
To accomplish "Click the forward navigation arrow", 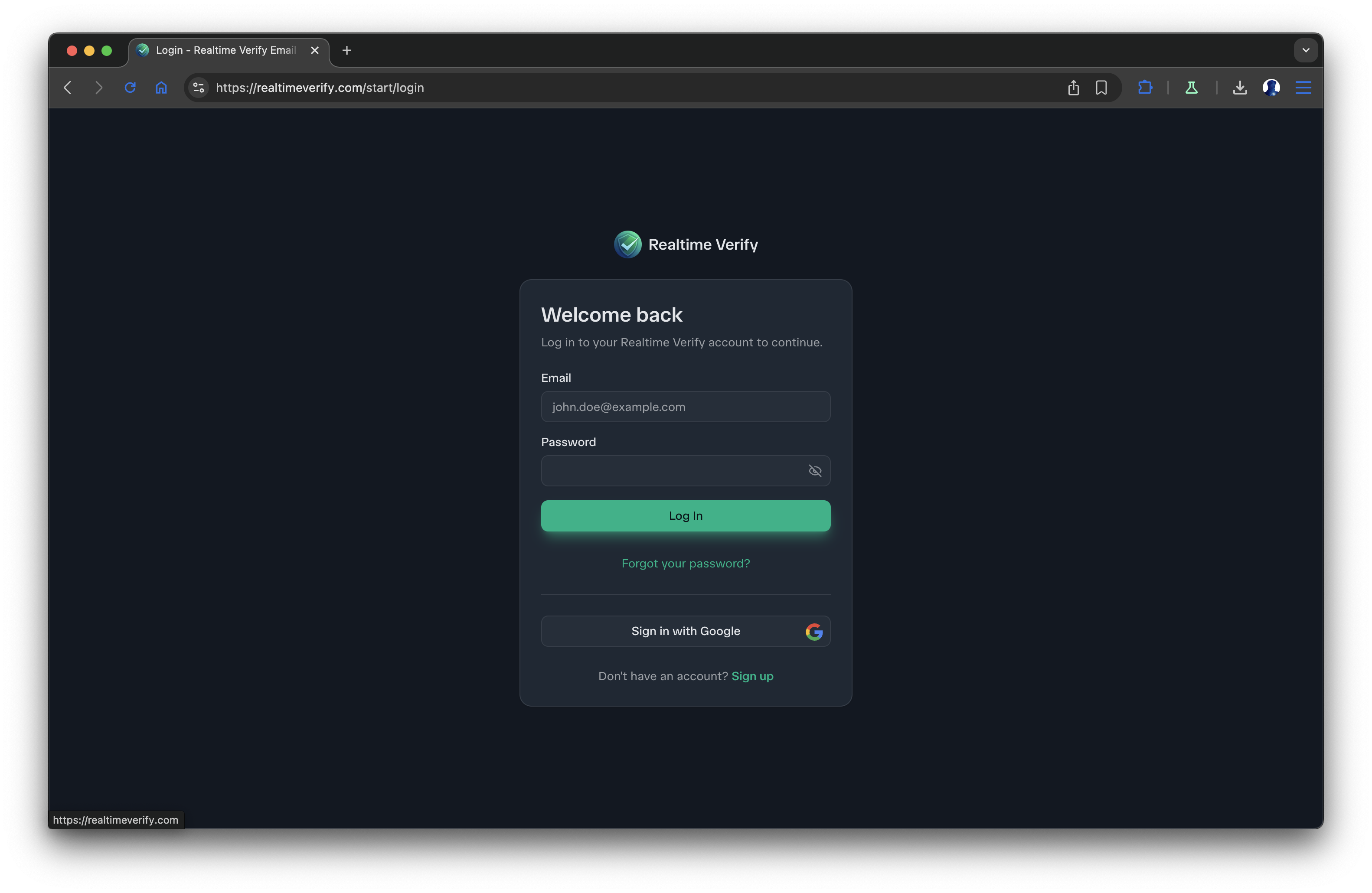I will [x=98, y=88].
